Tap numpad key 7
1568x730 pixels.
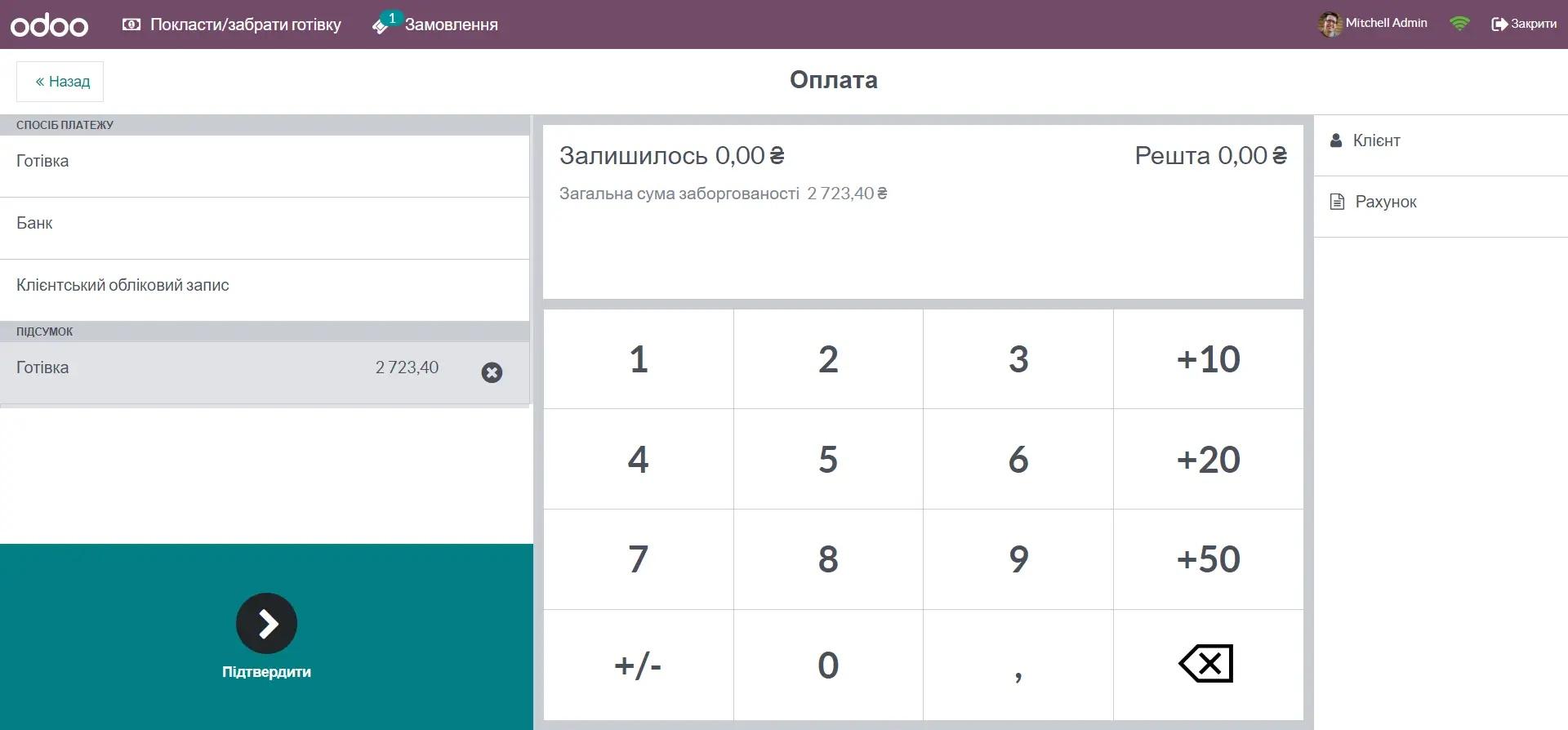pyautogui.click(x=639, y=559)
